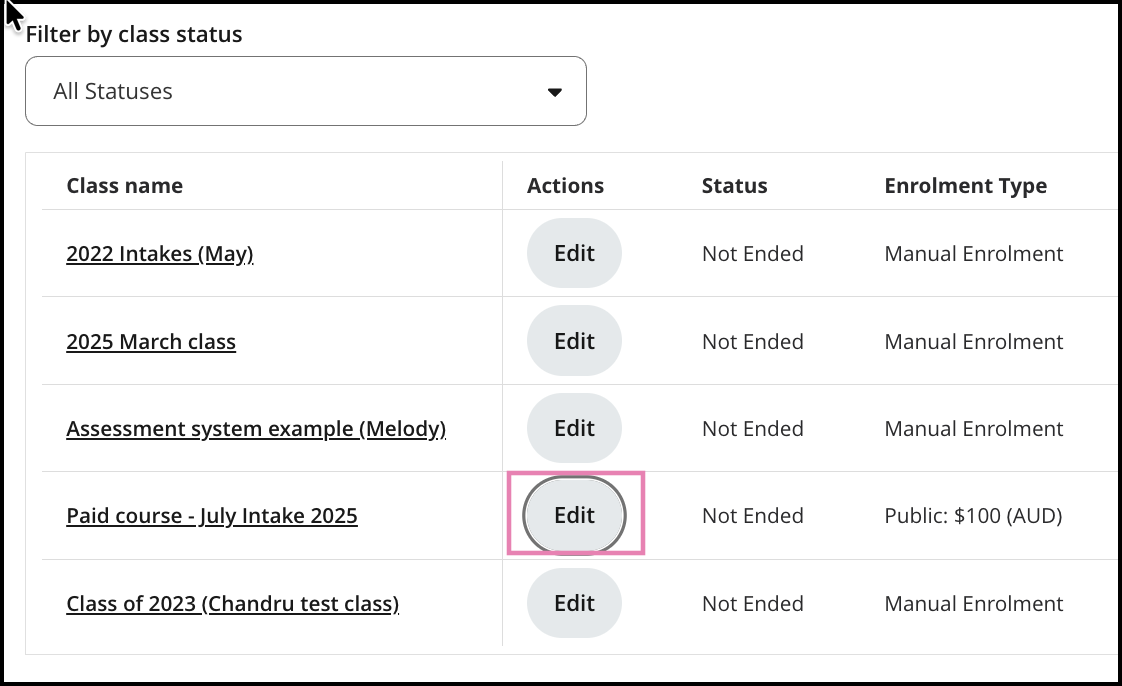Click Not Ended status for 2025 March class
Image resolution: width=1122 pixels, height=686 pixels.
point(753,342)
